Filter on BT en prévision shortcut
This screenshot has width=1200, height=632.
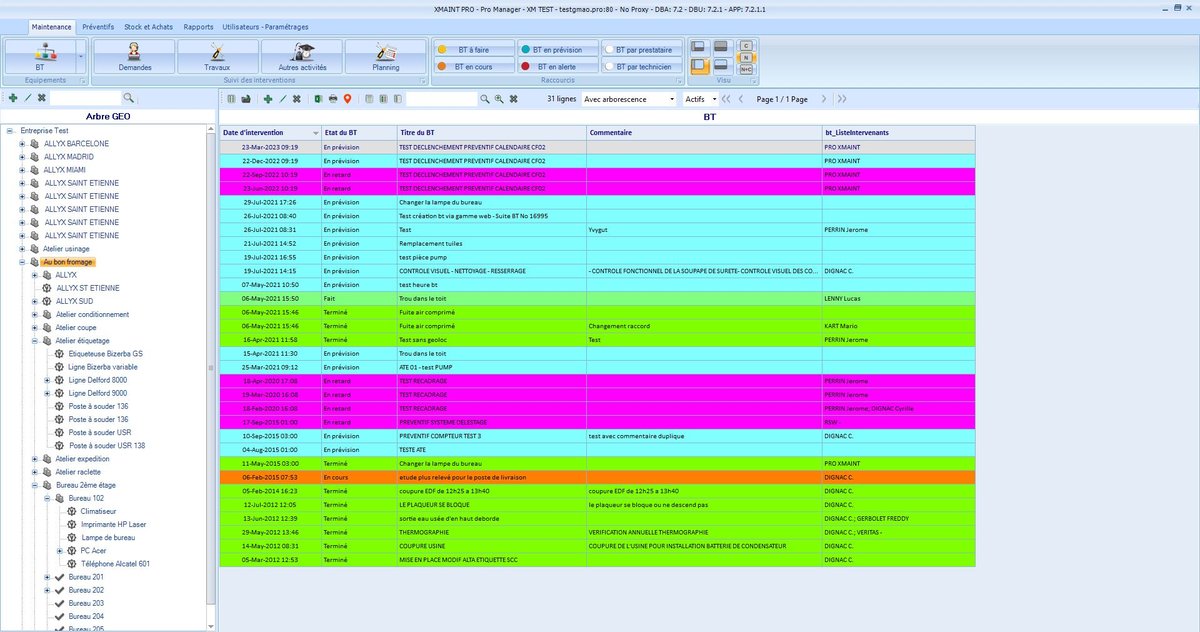click(x=557, y=49)
